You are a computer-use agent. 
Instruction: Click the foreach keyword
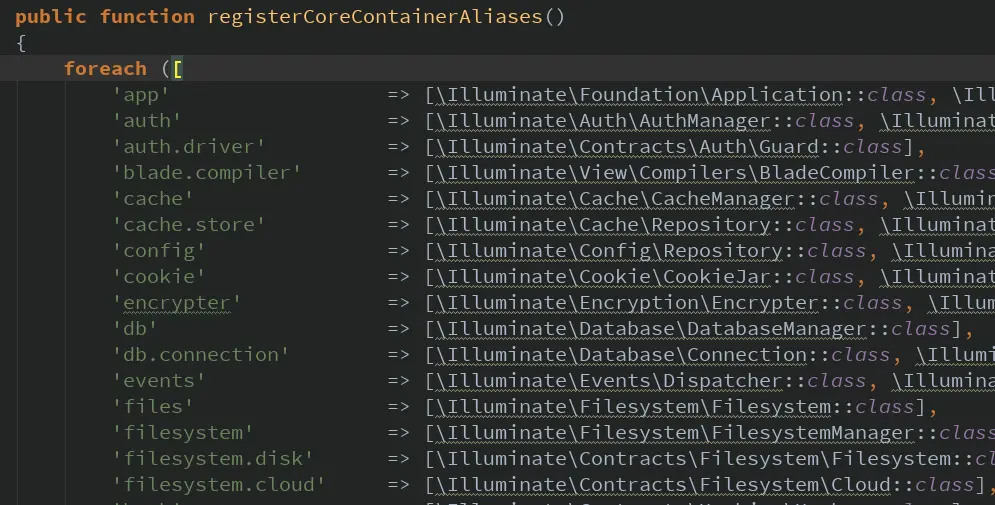[x=105, y=68]
